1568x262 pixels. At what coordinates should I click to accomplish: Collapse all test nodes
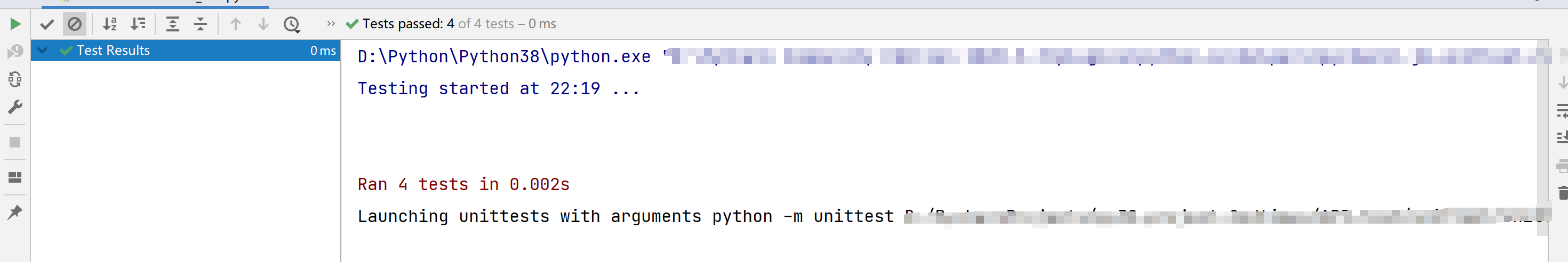(200, 24)
